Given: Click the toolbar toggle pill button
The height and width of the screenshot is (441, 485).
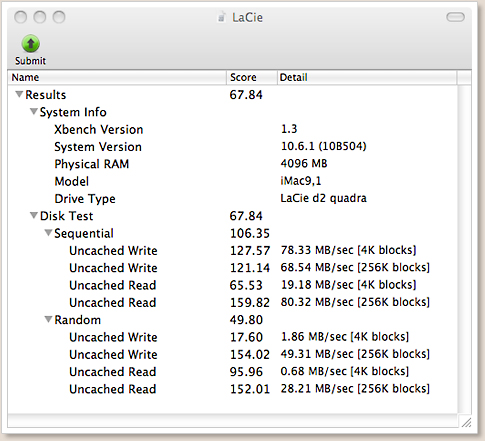Looking at the screenshot, I should pos(455,17).
